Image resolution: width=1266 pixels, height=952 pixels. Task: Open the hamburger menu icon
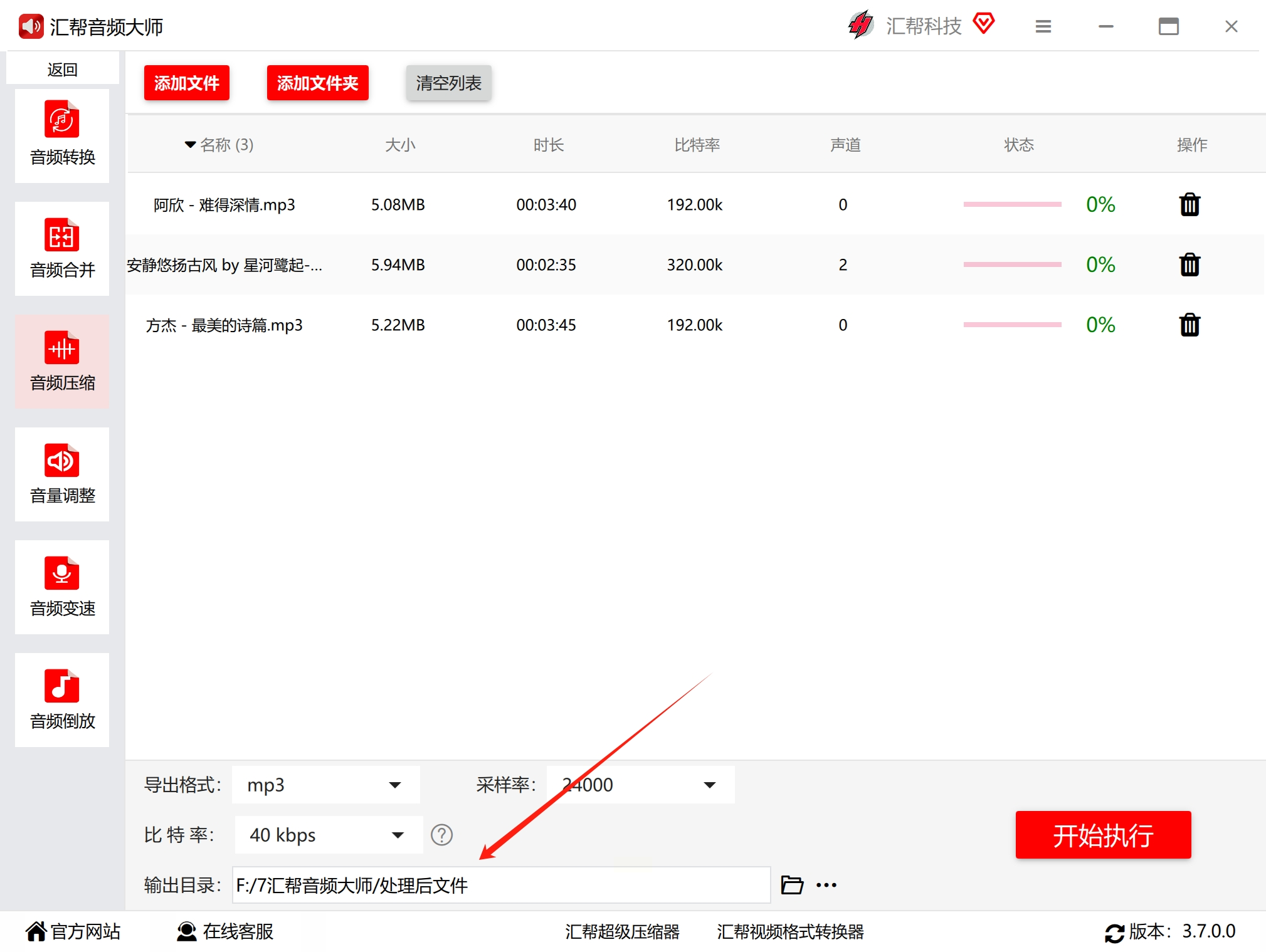[x=1043, y=26]
